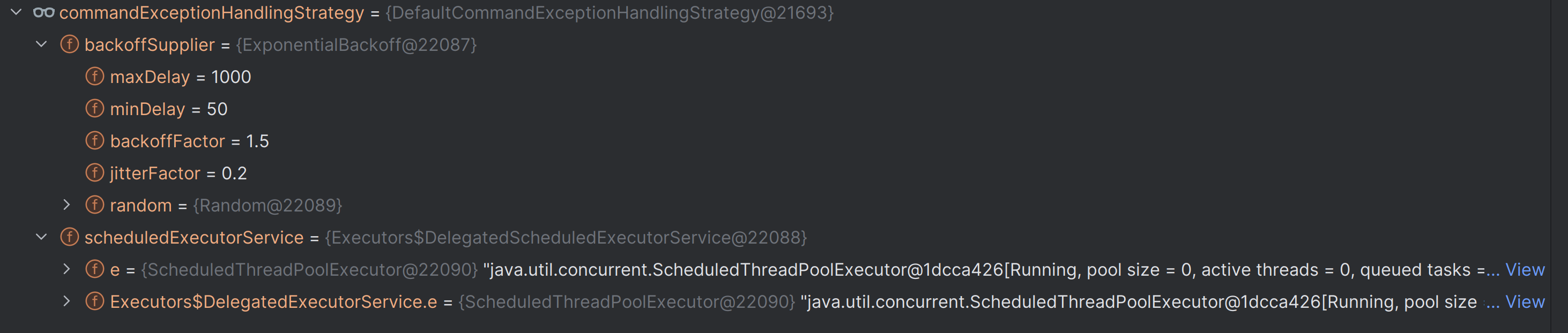
Task: Collapse the backoffSupplier field
Action: pyautogui.click(x=41, y=44)
